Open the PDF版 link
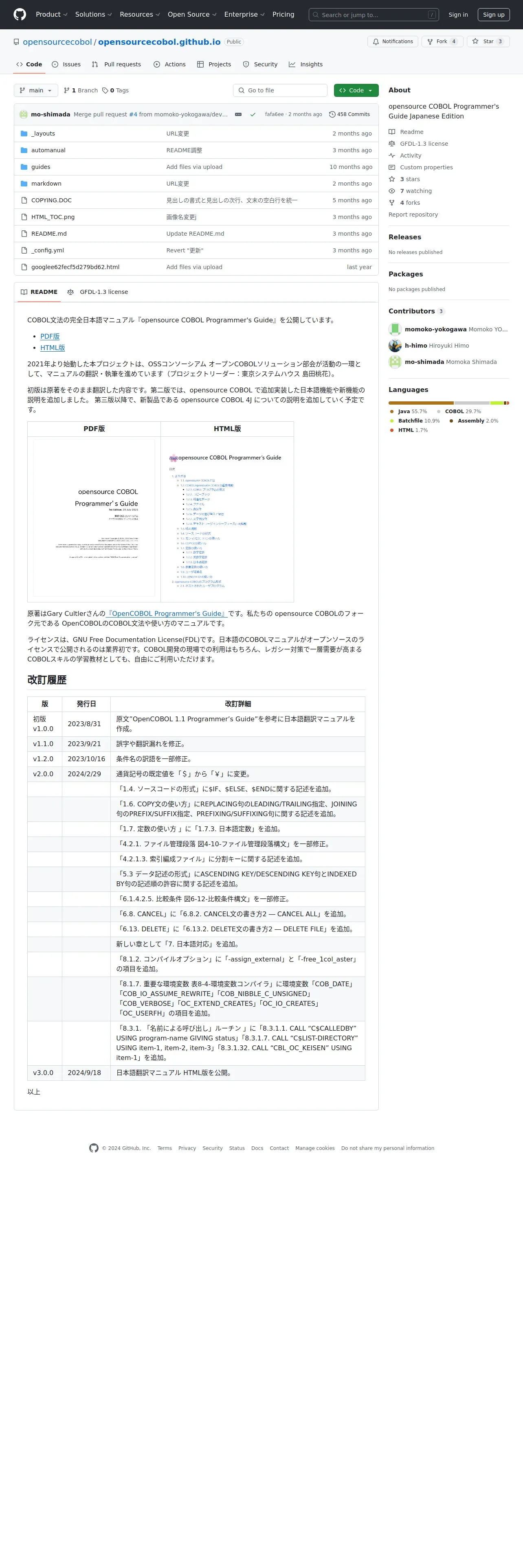Image resolution: width=523 pixels, height=1568 pixels. (50, 337)
